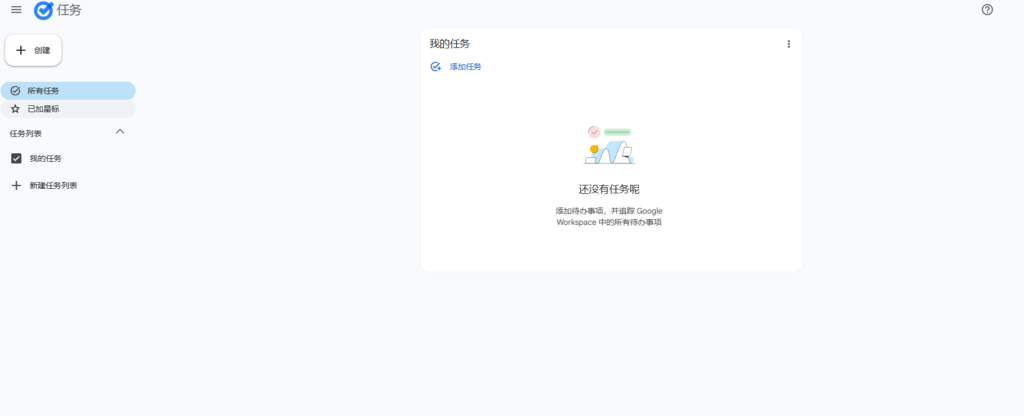Click the star icon beside 已加星标
This screenshot has height=416, width=1024.
click(15, 109)
